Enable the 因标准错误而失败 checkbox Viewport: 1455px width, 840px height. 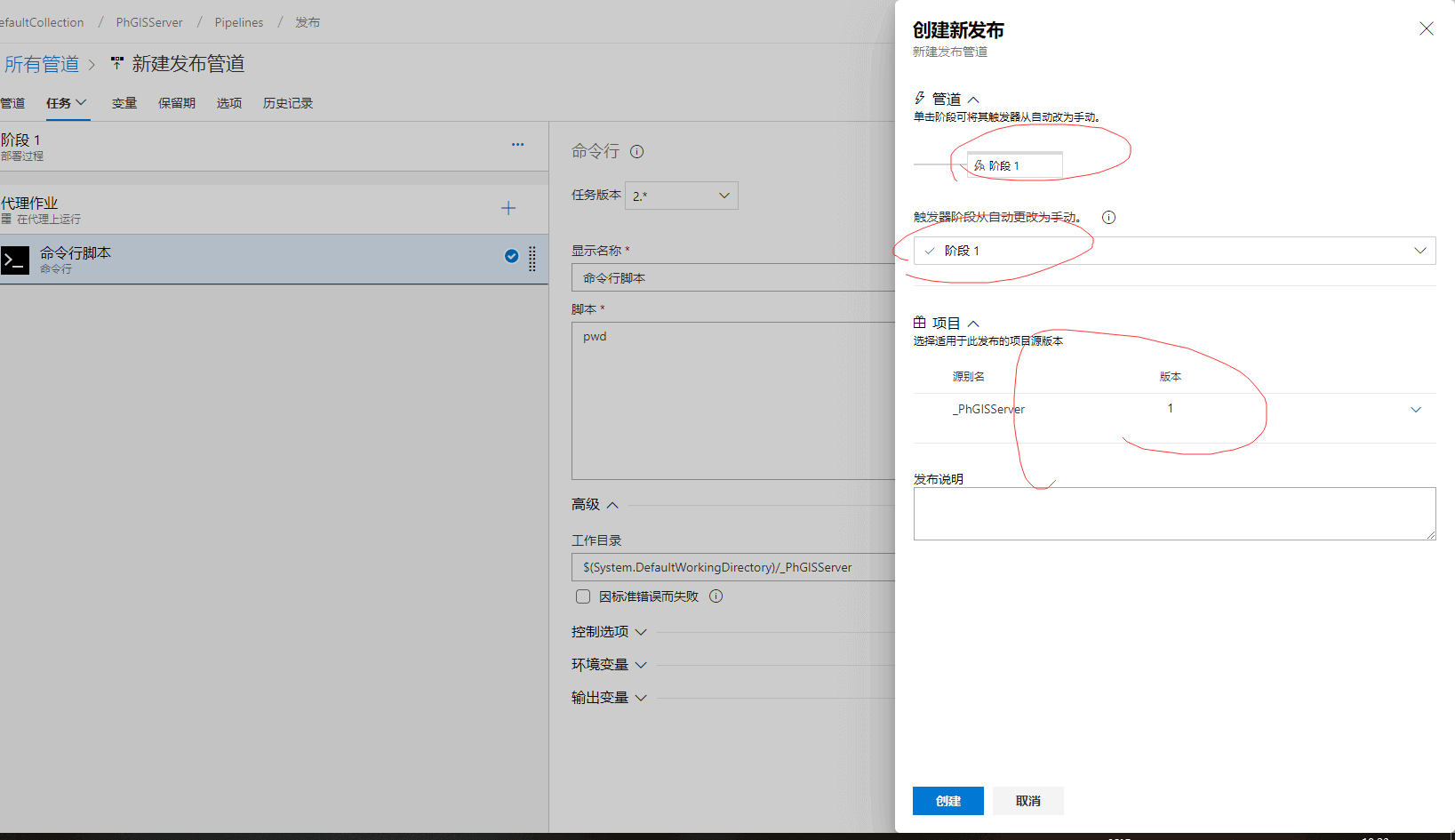pyautogui.click(x=583, y=596)
